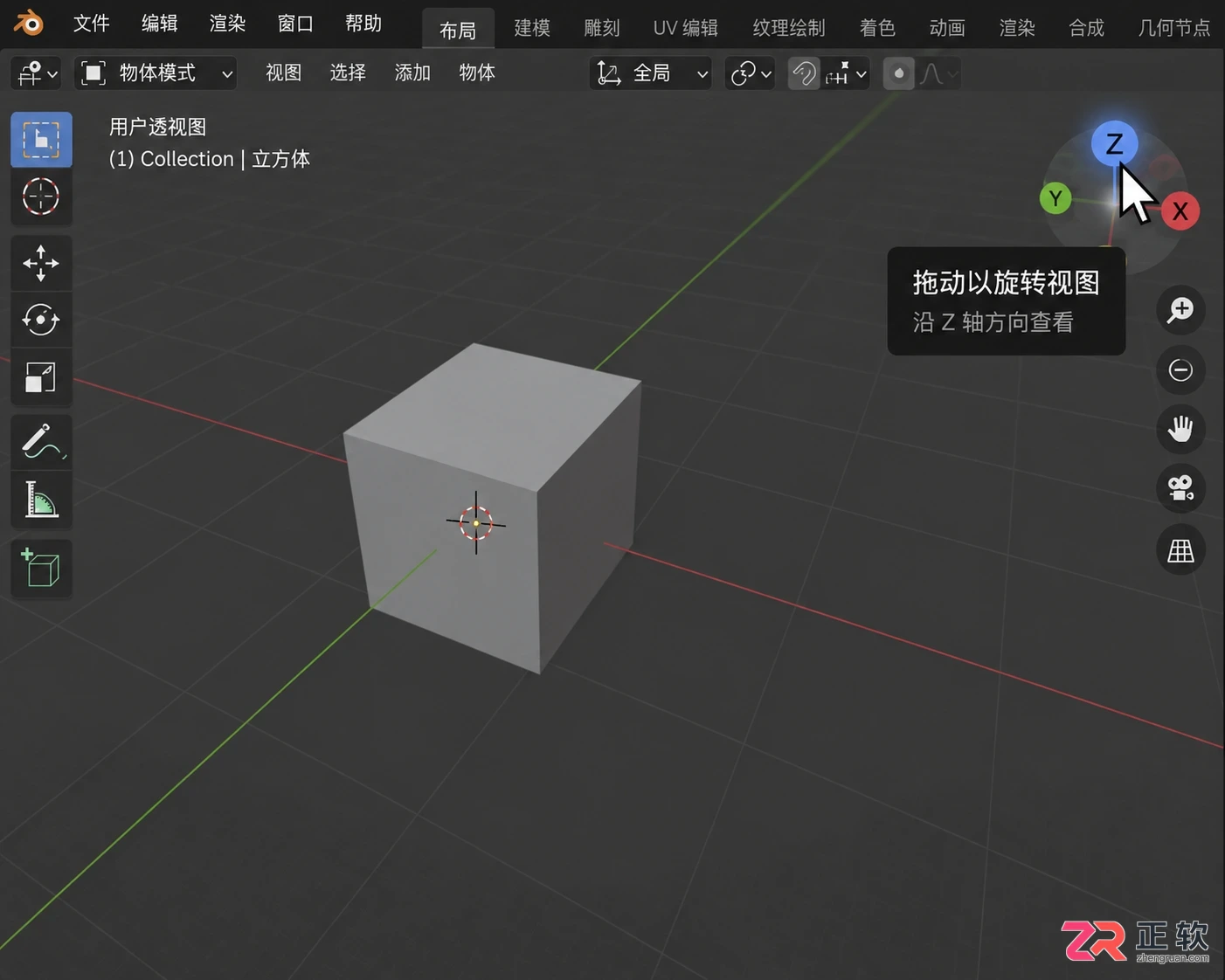Switch to the 雕刻 workspace tab
The height and width of the screenshot is (980, 1225).
602,28
